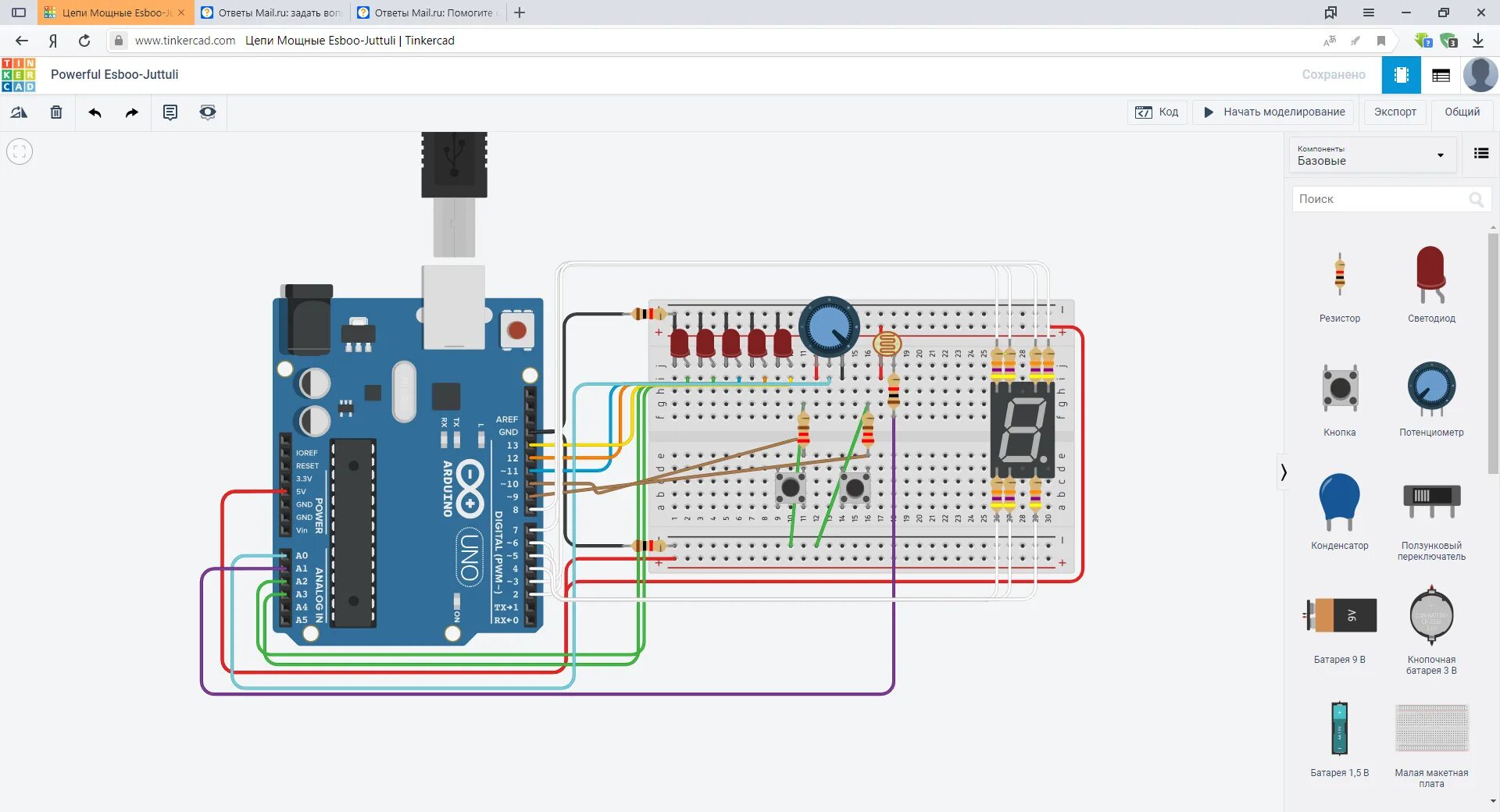Switch to circuit view icon

(x=1402, y=75)
